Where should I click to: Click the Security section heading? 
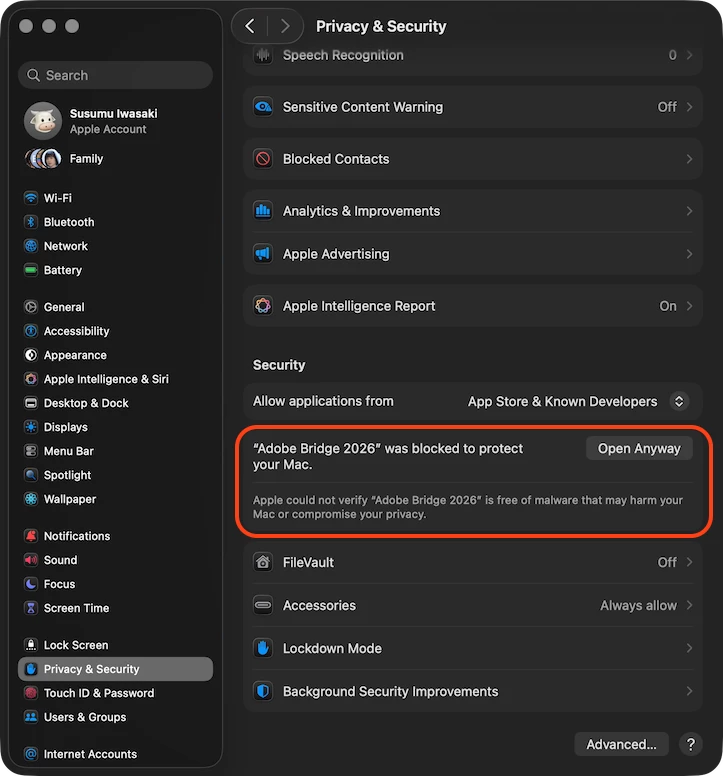[279, 365]
